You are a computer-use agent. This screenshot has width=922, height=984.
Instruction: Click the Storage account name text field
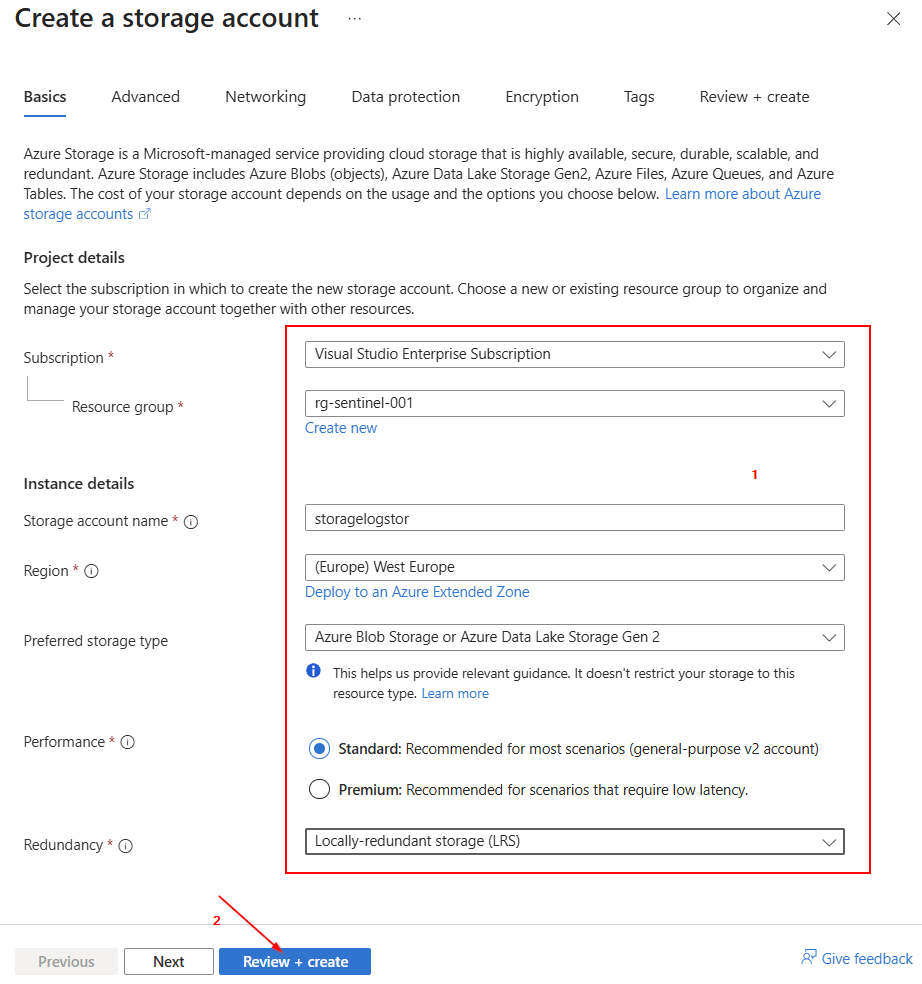pos(574,518)
